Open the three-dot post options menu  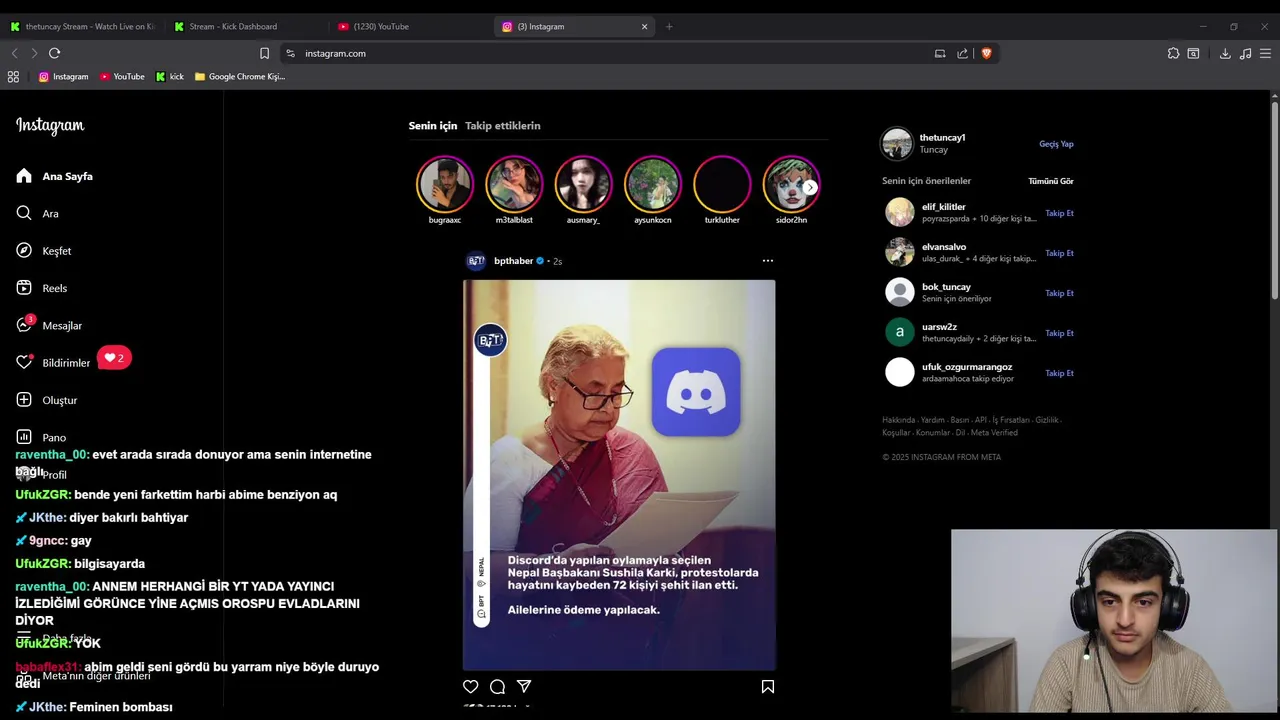[767, 260]
